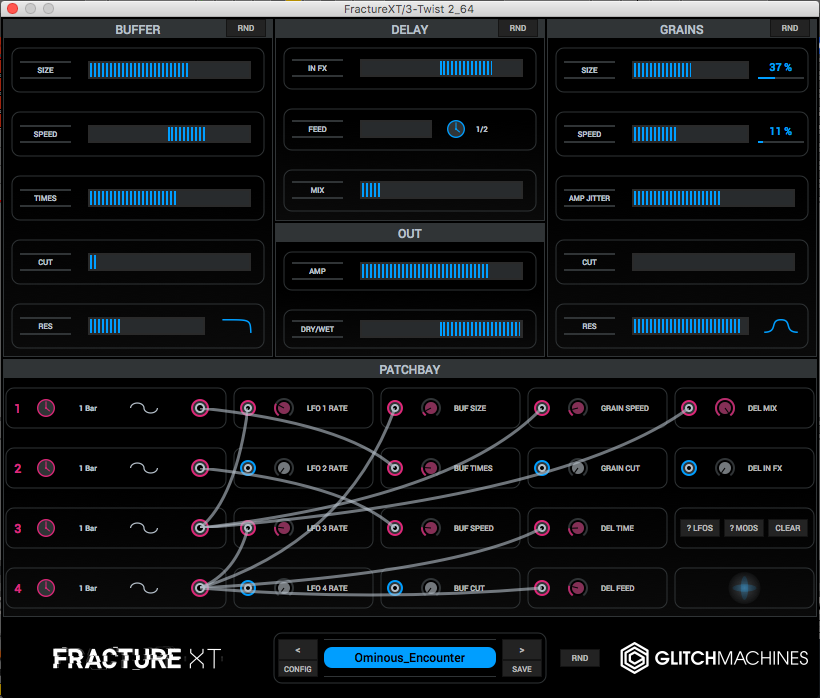Click the LFO 1 sync clock icon

click(46, 408)
